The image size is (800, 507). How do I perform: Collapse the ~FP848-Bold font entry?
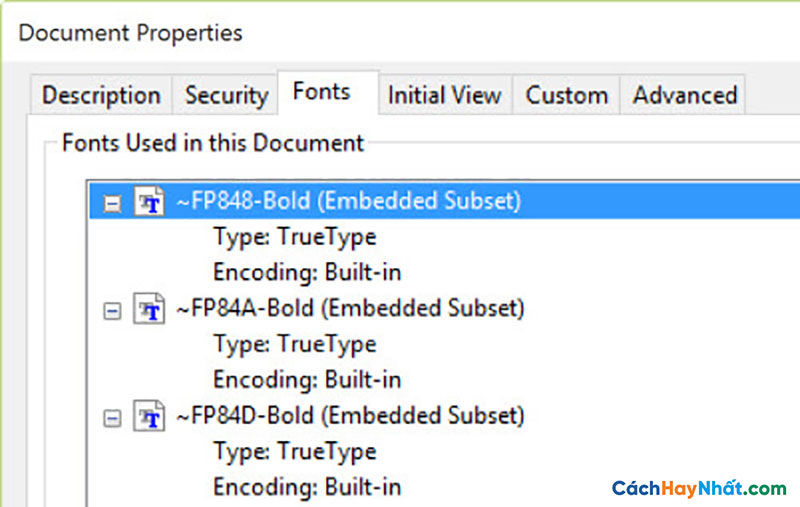112,204
